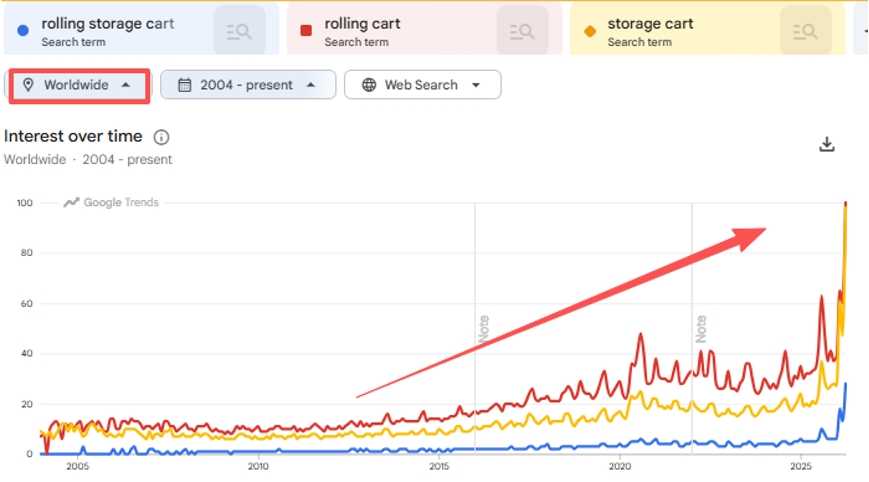Click the search icon for storage cart
This screenshot has width=869, height=482.
[805, 31]
